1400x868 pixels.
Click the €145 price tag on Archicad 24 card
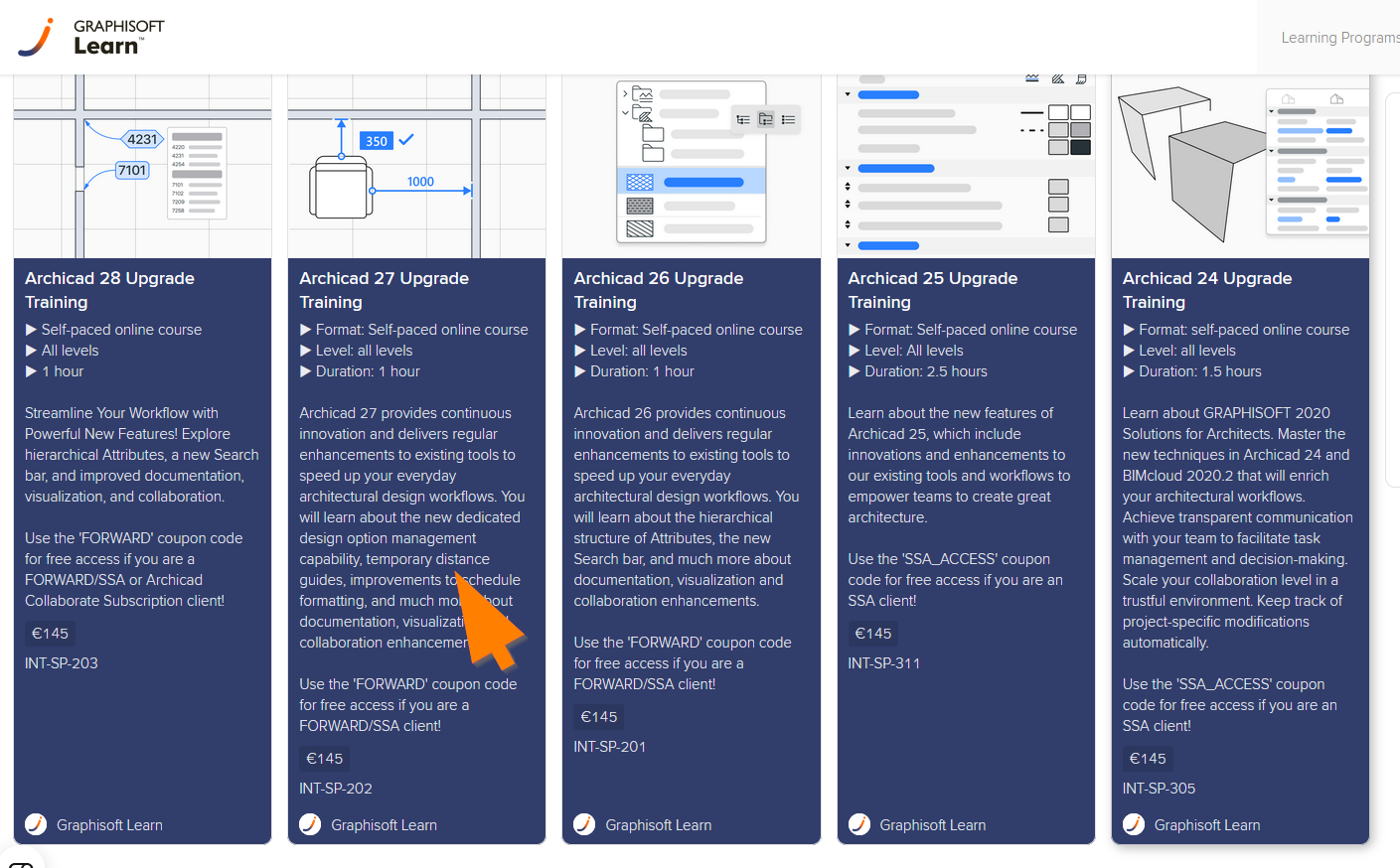coord(1148,759)
